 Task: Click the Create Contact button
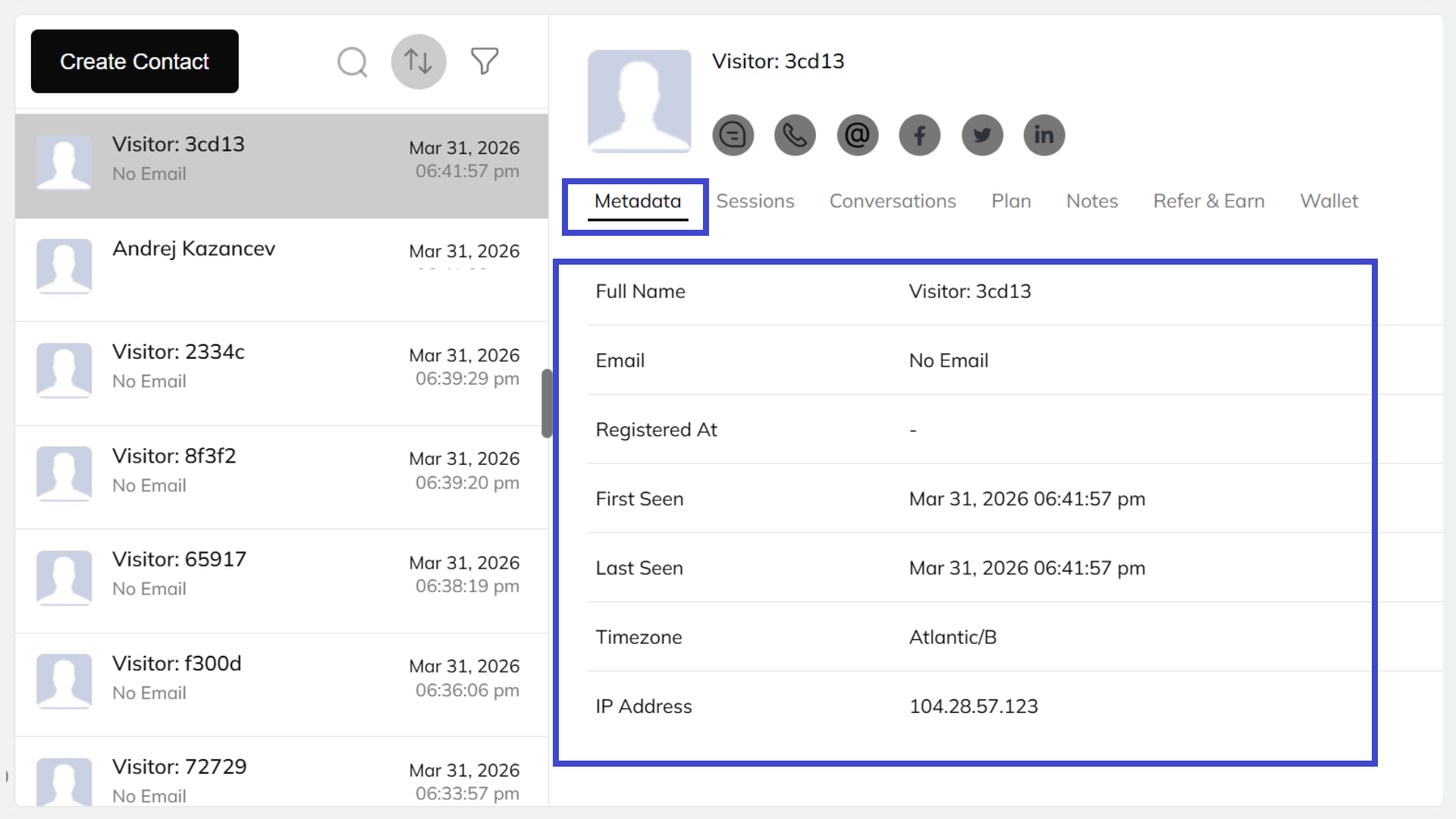(134, 61)
